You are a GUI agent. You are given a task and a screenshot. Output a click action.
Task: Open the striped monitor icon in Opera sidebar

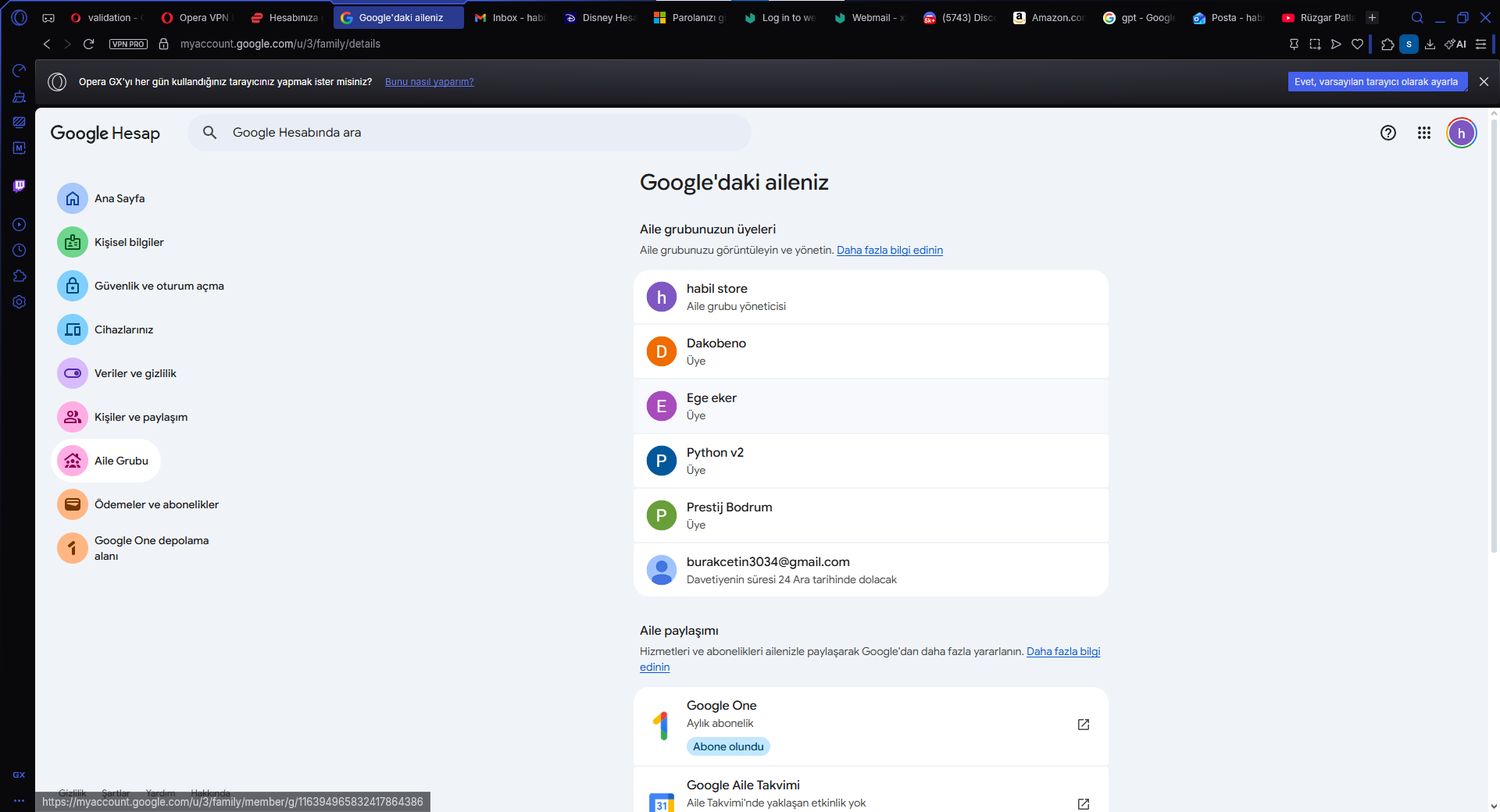coord(20,122)
